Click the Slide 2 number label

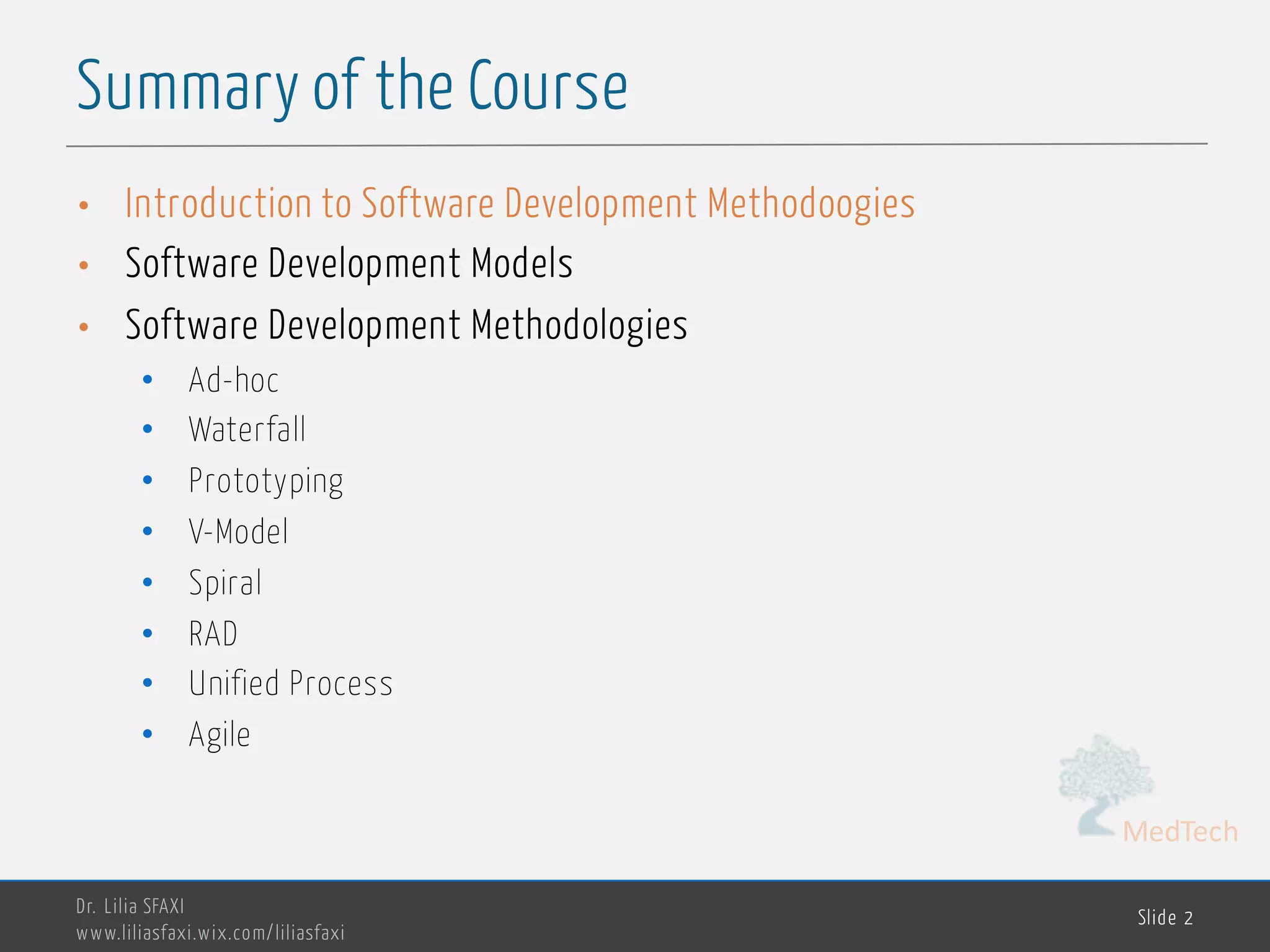pos(1165,918)
